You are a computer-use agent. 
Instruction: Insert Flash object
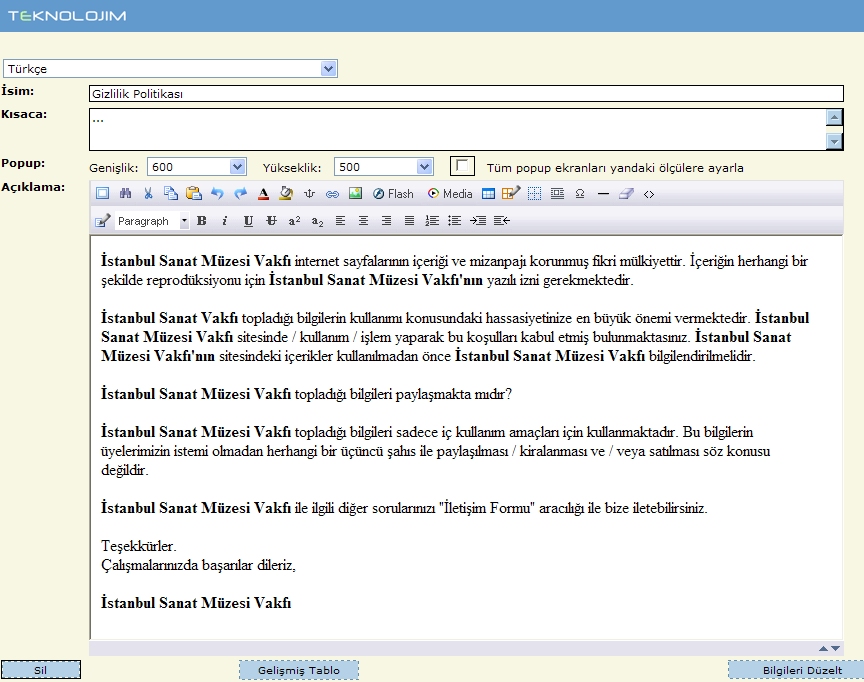[x=393, y=193]
